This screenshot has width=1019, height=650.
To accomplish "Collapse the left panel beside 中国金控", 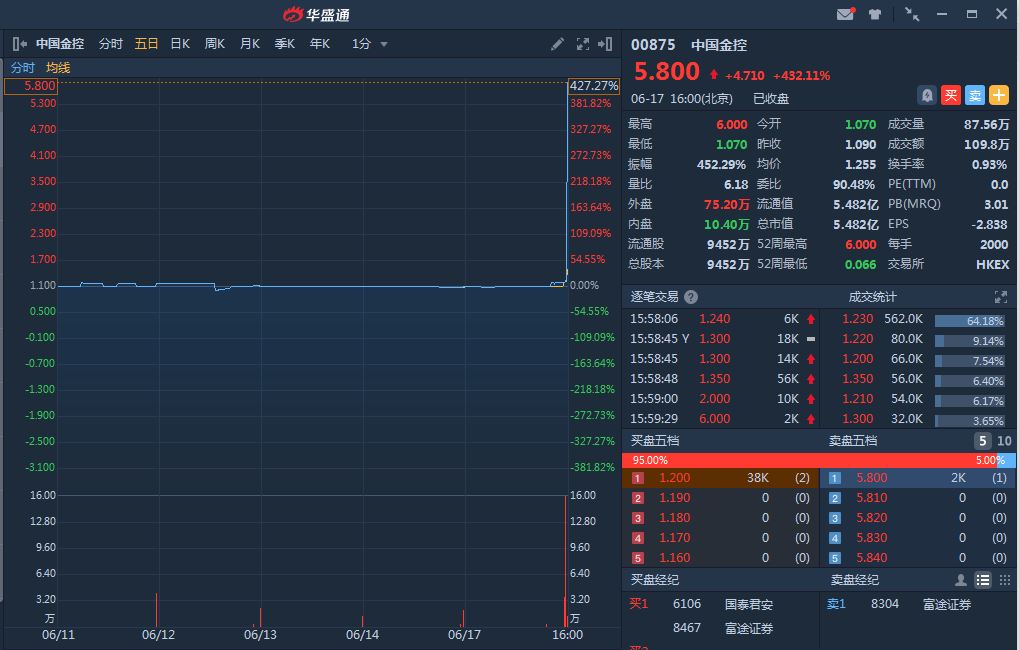I will pyautogui.click(x=19, y=44).
